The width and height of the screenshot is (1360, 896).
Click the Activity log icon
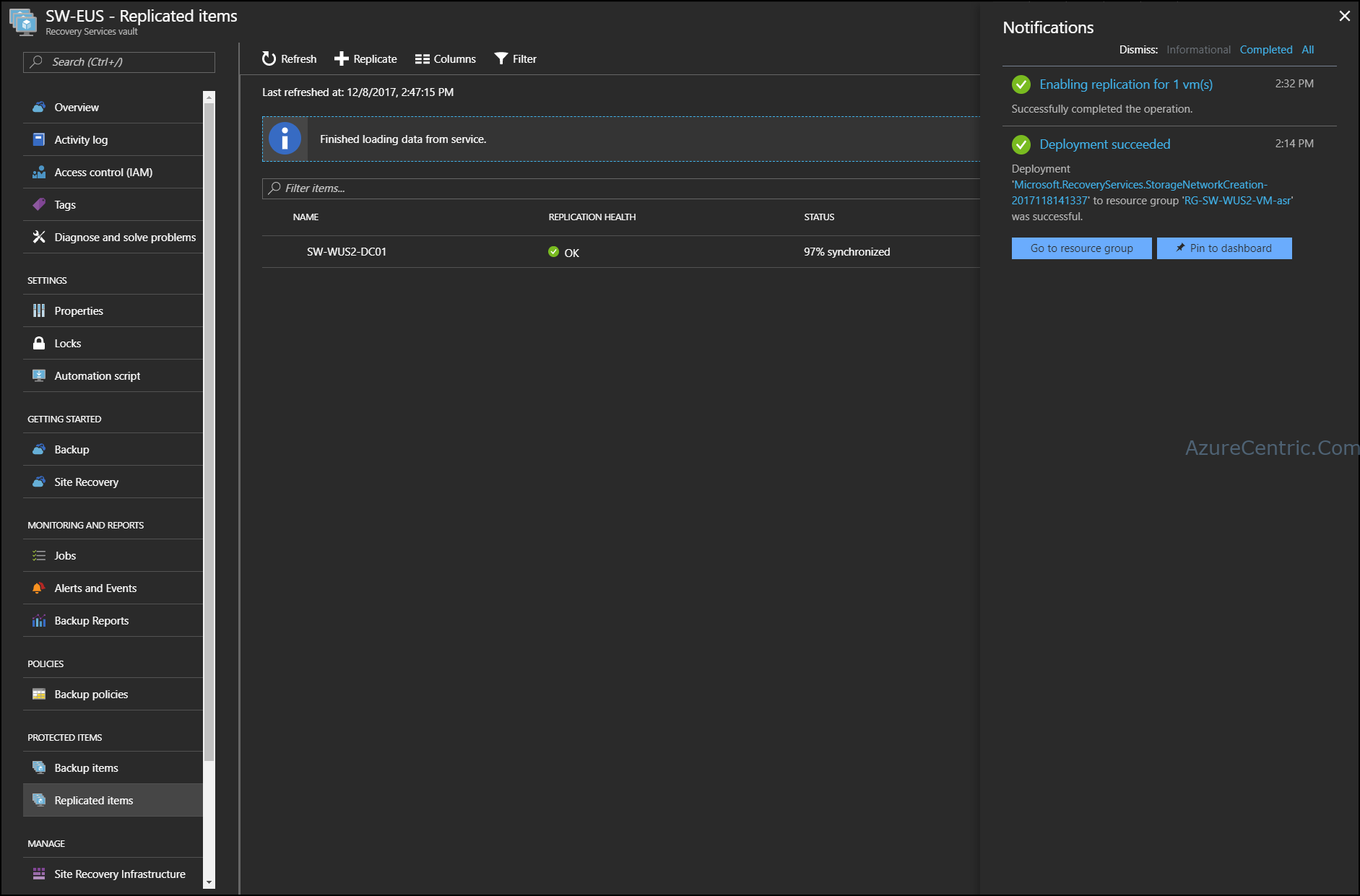pyautogui.click(x=39, y=139)
